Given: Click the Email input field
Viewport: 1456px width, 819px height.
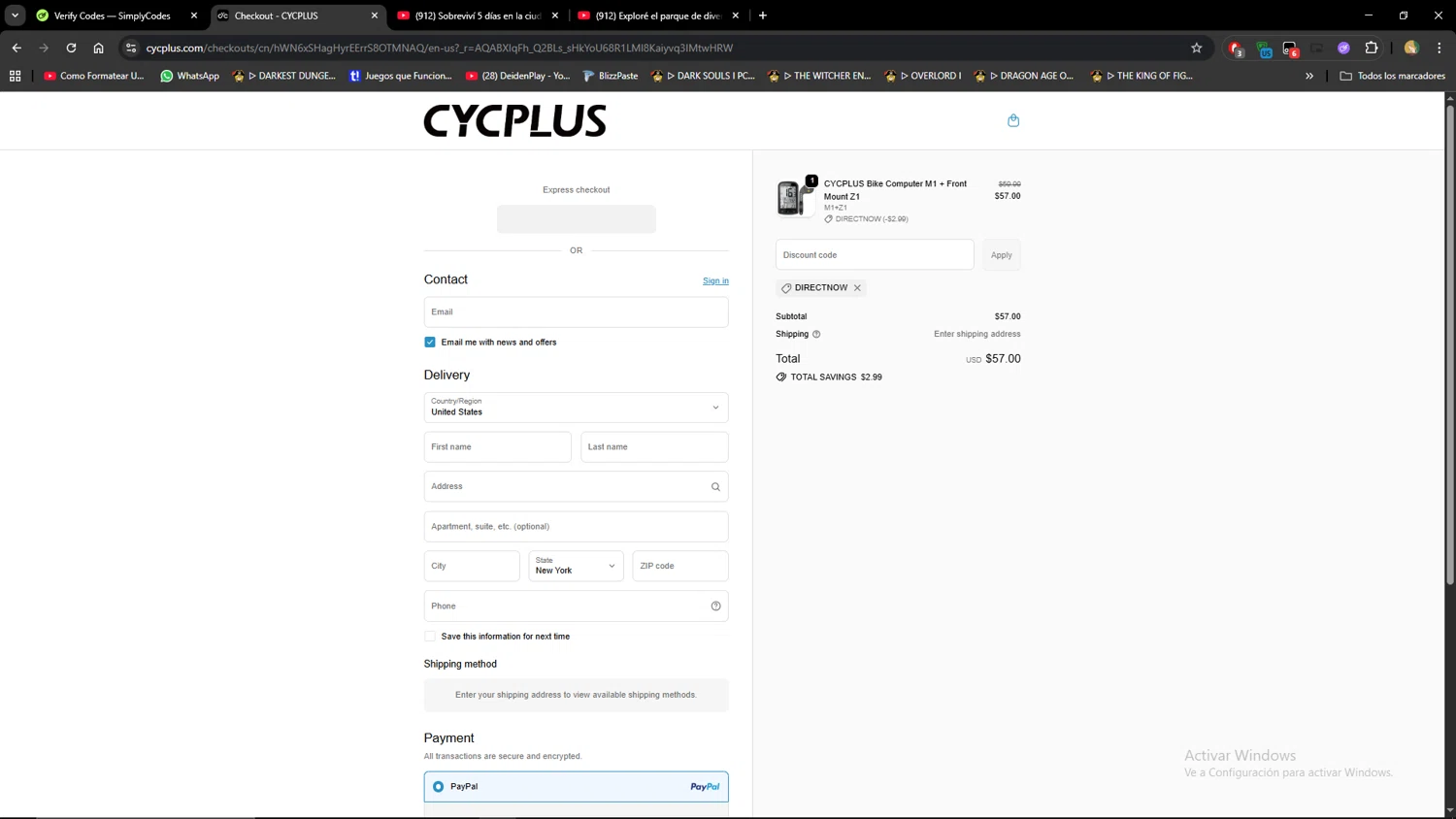Looking at the screenshot, I should coord(576,312).
